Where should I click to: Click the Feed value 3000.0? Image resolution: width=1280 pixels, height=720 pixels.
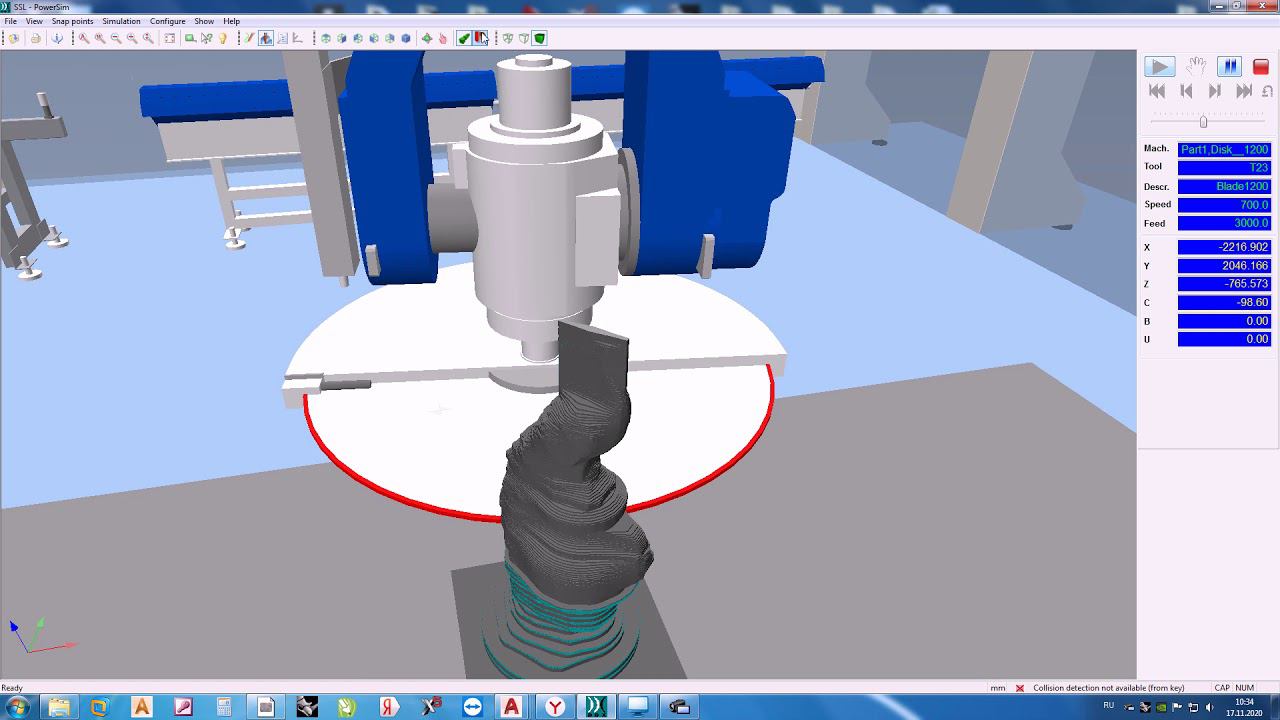point(1224,223)
